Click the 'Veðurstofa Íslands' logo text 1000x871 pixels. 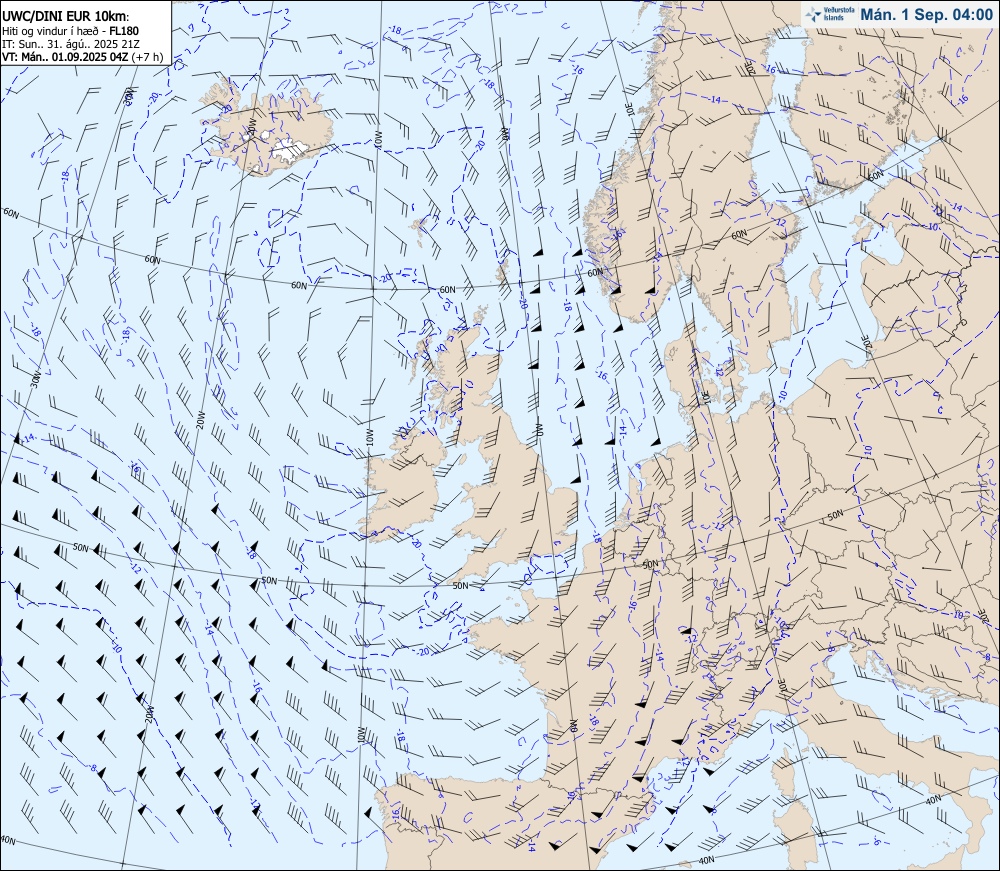[x=838, y=14]
